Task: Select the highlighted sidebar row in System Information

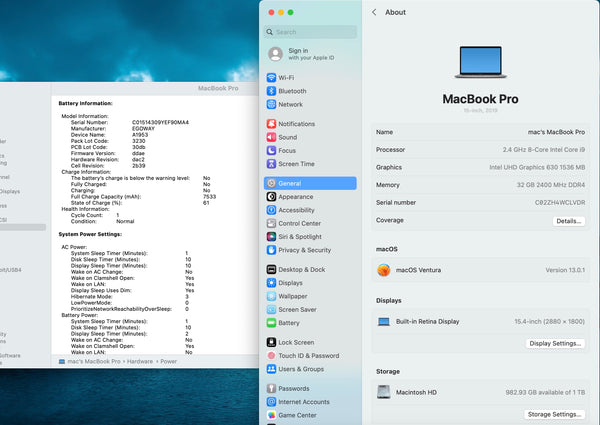Action: tap(23, 227)
